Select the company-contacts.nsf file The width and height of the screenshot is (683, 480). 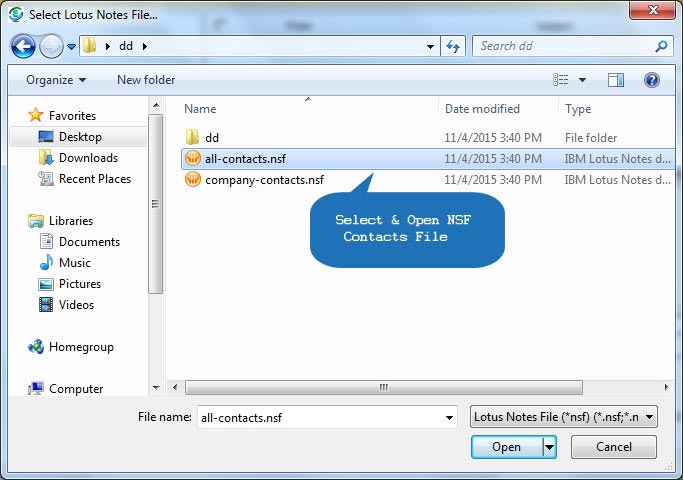[264, 180]
